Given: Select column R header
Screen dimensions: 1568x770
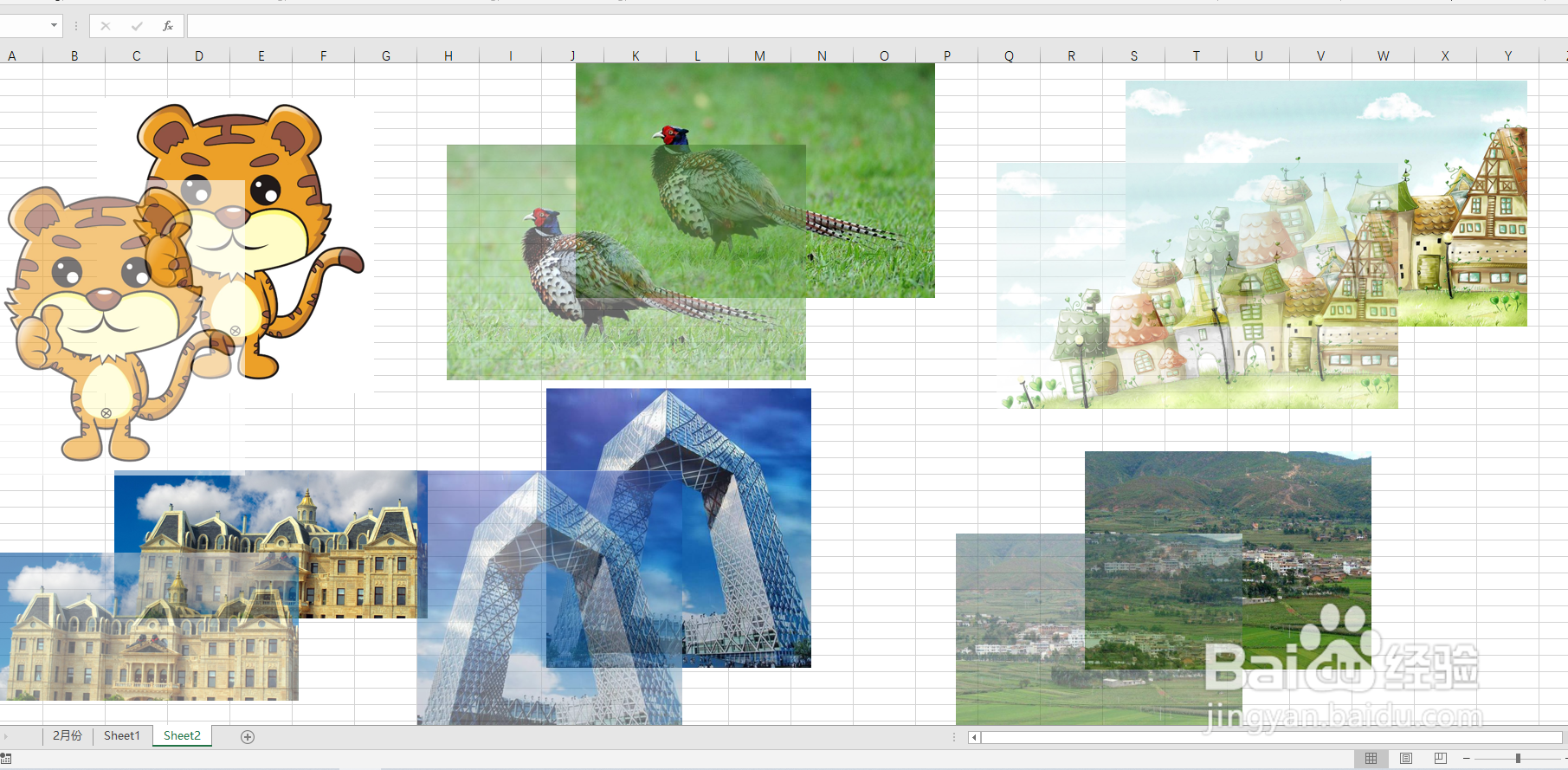Looking at the screenshot, I should click(1072, 55).
